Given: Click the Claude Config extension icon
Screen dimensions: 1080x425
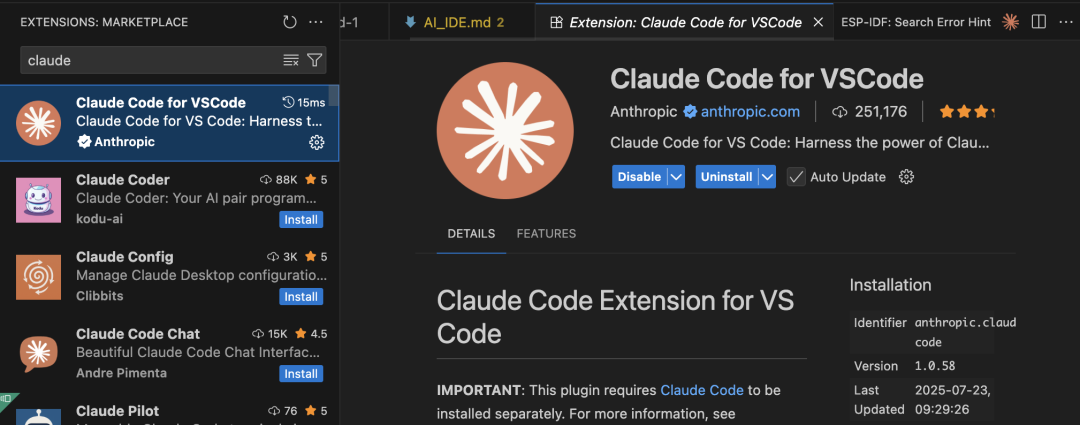Looking at the screenshot, I should pos(39,277).
